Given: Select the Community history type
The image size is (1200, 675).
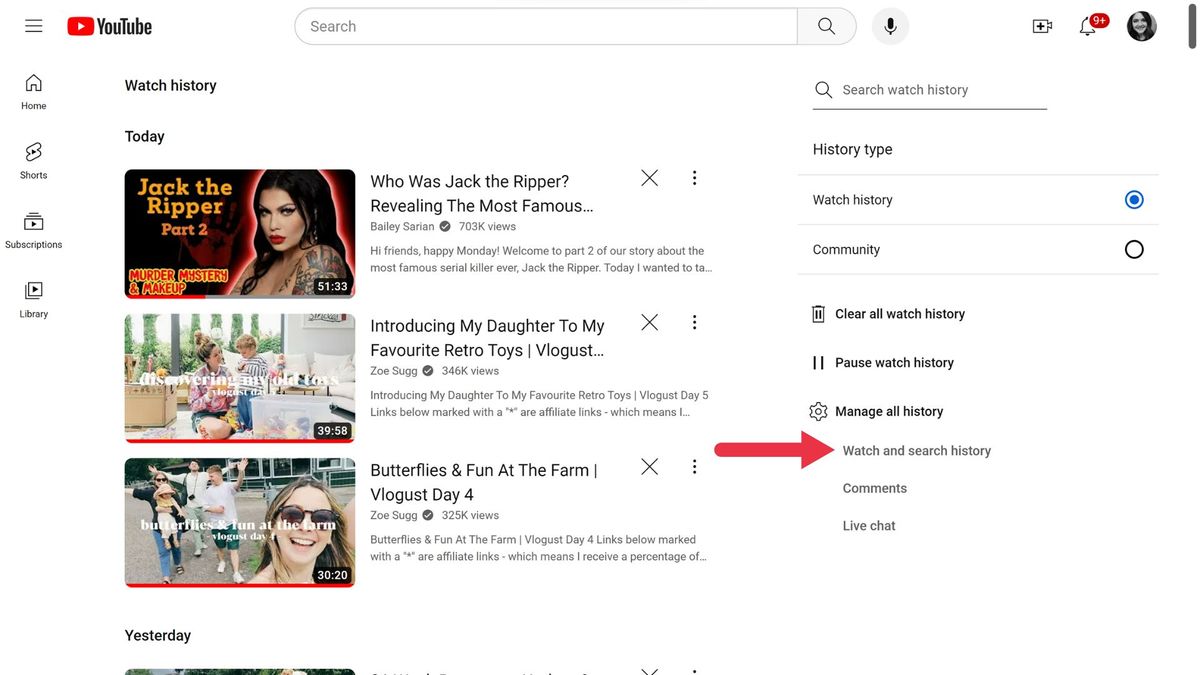Looking at the screenshot, I should 1133,249.
